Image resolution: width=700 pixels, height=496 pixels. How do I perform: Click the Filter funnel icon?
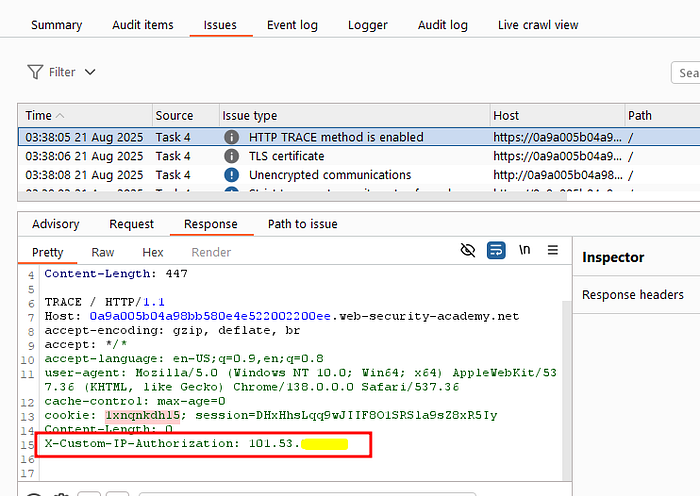pos(35,72)
